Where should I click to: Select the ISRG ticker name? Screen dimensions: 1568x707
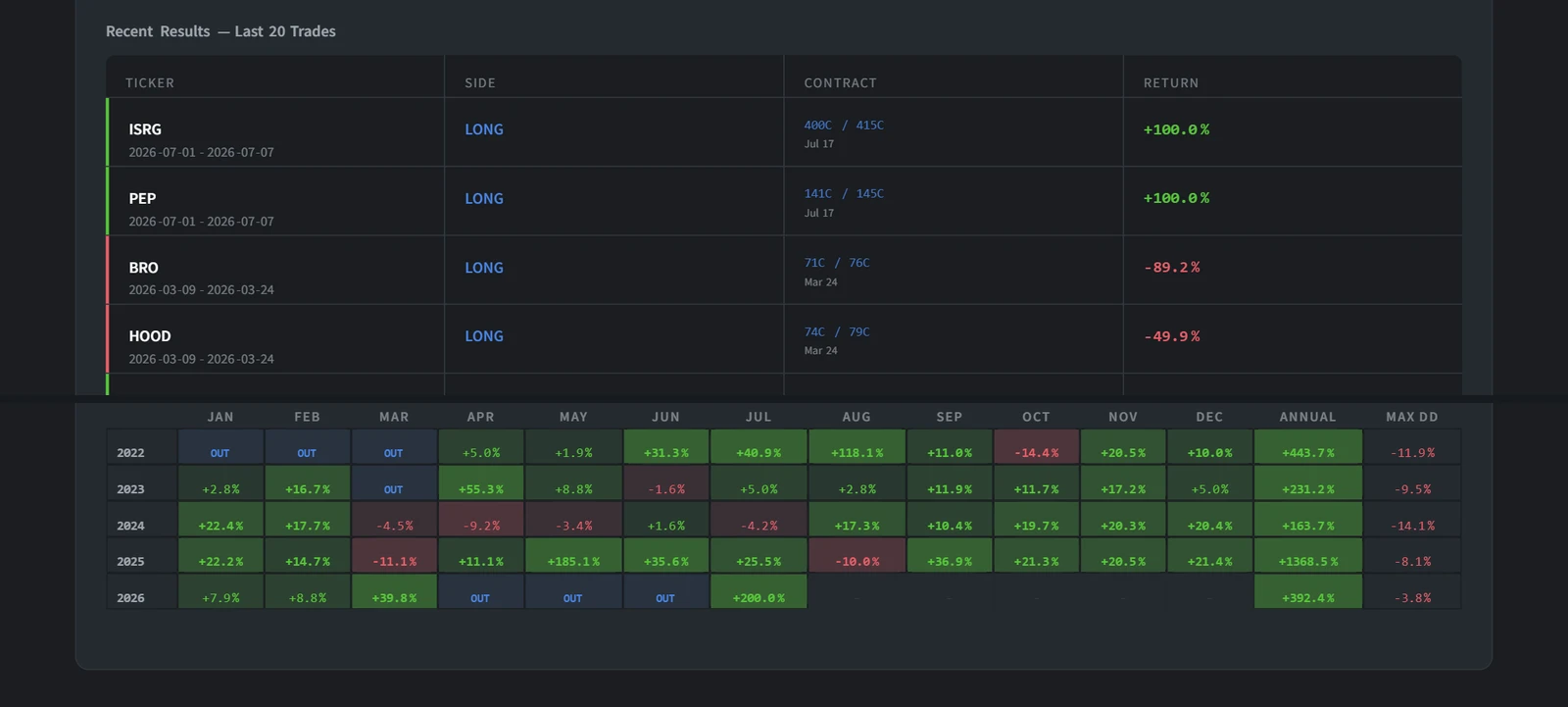coord(145,129)
